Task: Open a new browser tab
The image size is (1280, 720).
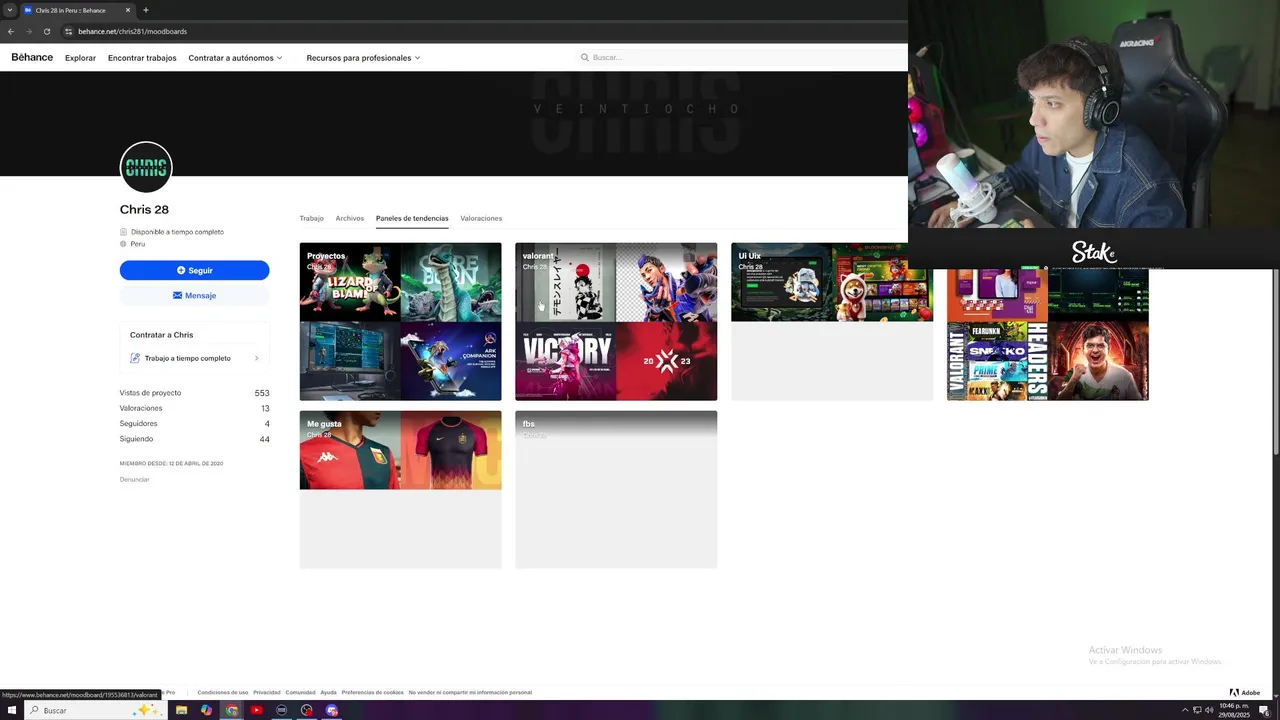Action: pyautogui.click(x=146, y=10)
